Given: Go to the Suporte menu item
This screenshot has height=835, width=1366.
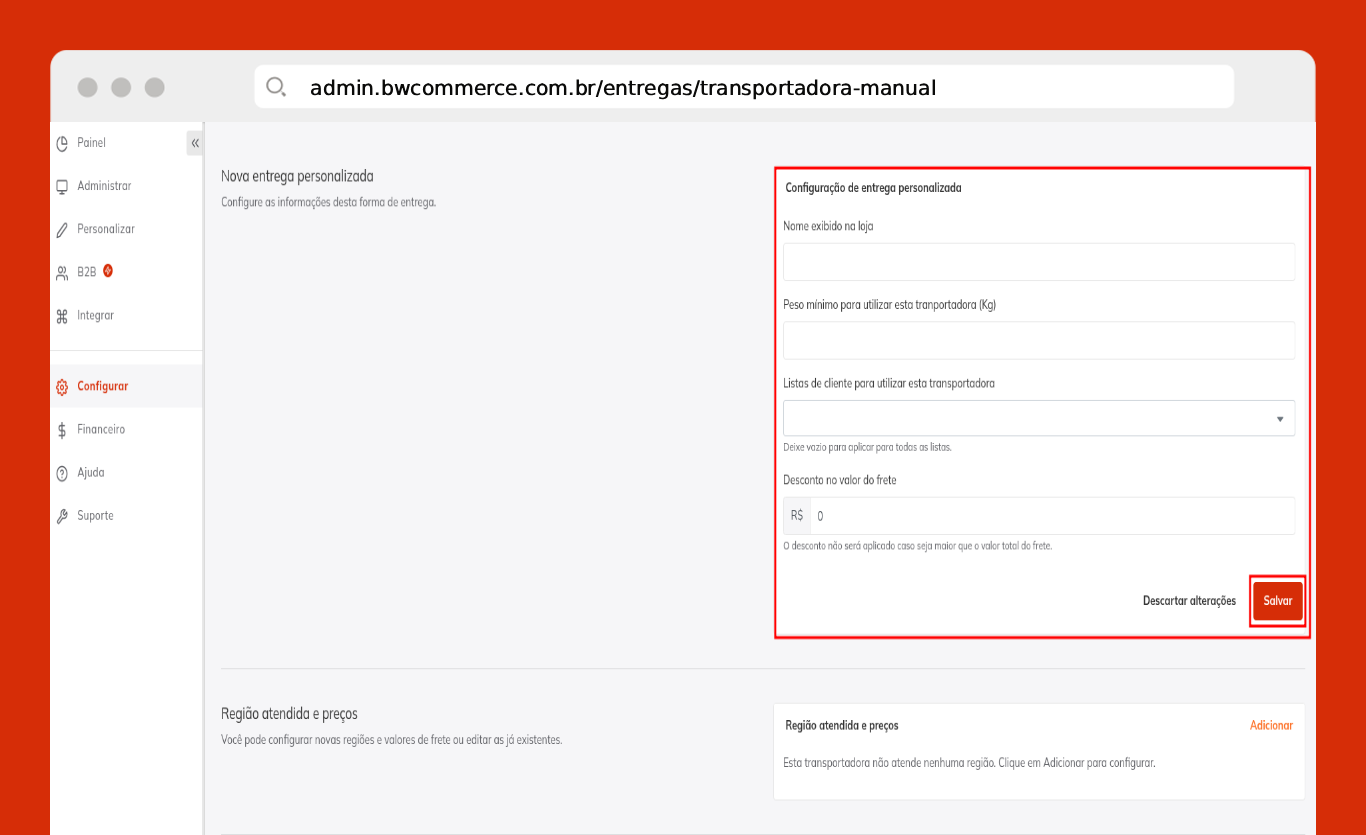Looking at the screenshot, I should [x=95, y=516].
